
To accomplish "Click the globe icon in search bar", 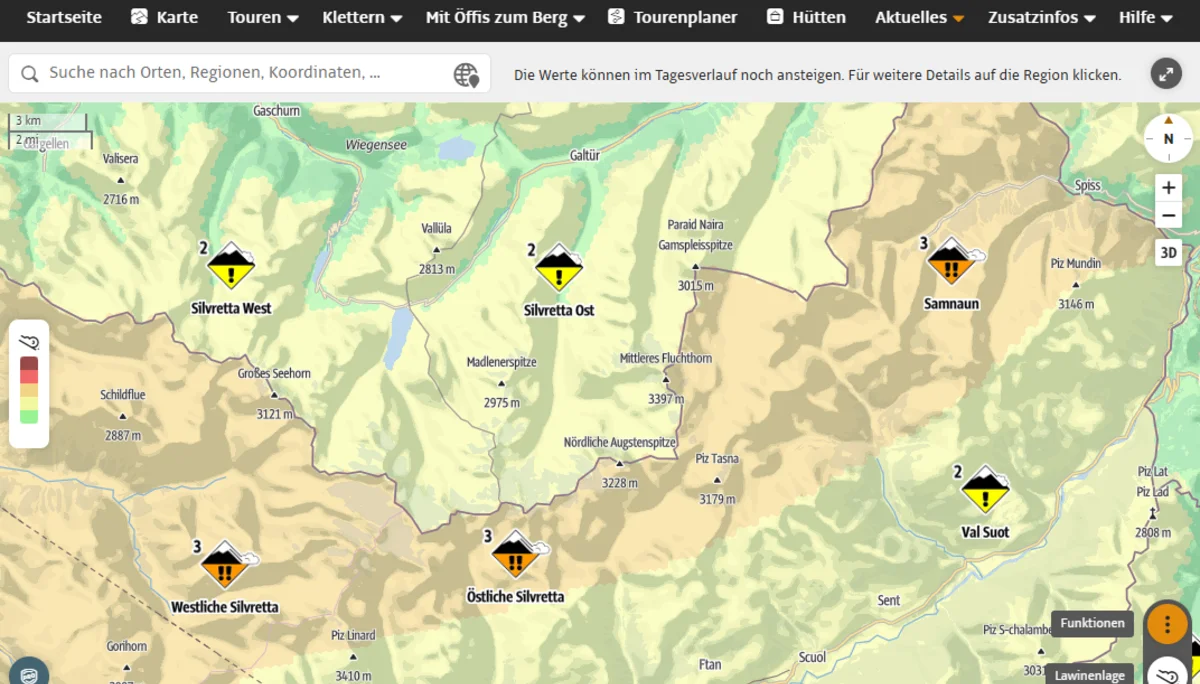I will [466, 74].
